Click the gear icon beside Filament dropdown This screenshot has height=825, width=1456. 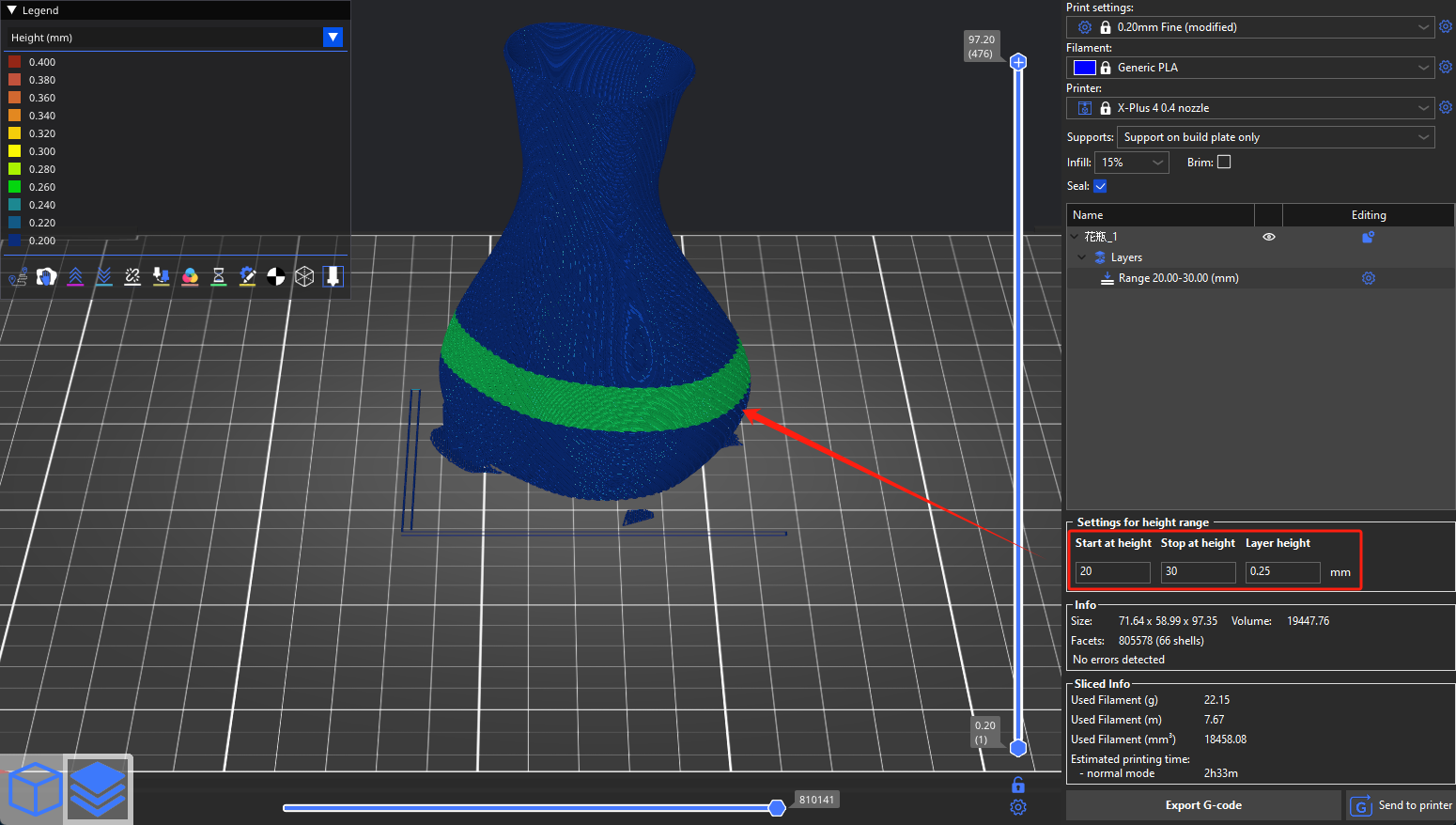tap(1446, 67)
